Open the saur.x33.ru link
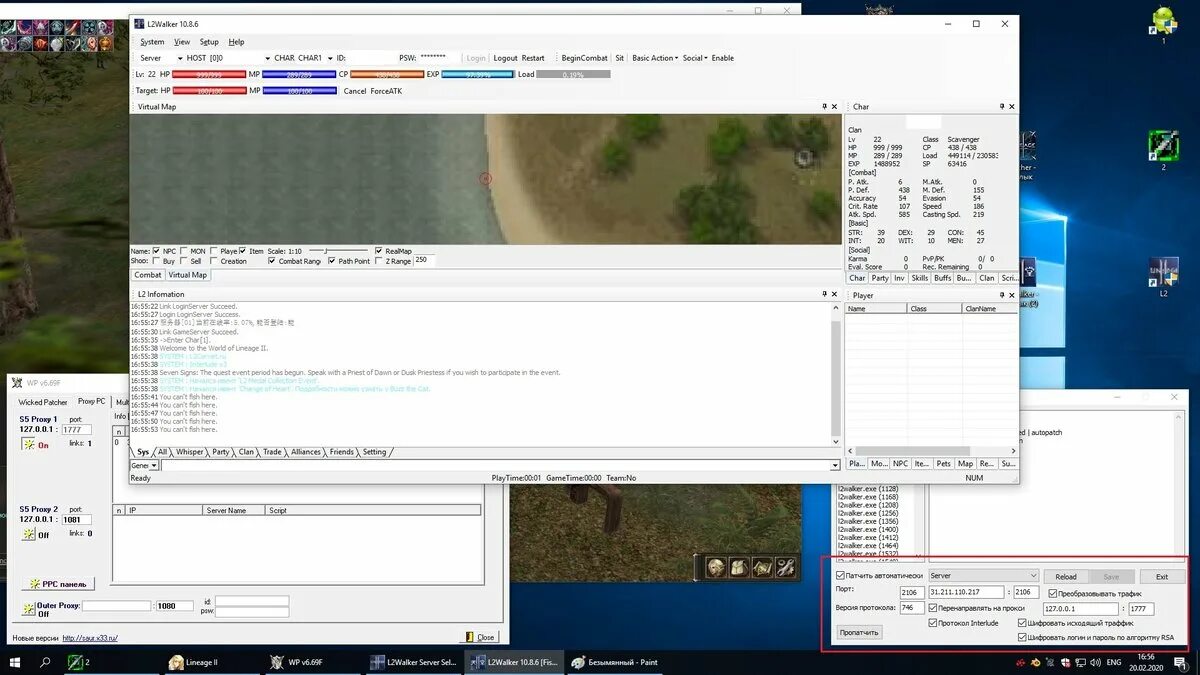 click(x=90, y=637)
